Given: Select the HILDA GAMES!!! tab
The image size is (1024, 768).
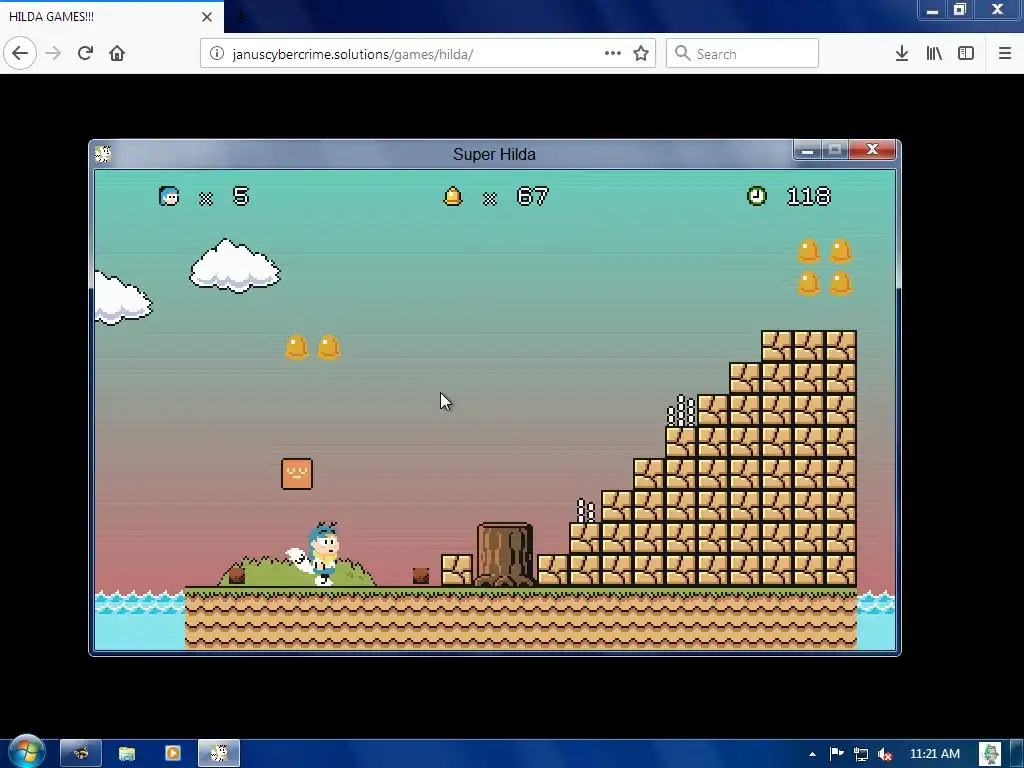Looking at the screenshot, I should 111,16.
